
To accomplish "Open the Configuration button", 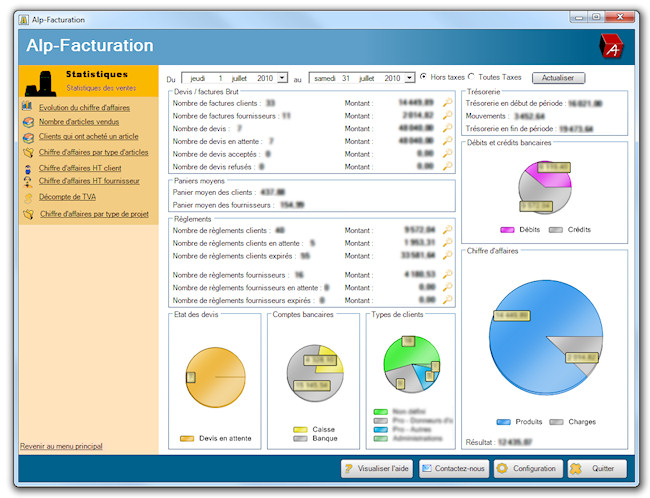I will point(526,468).
